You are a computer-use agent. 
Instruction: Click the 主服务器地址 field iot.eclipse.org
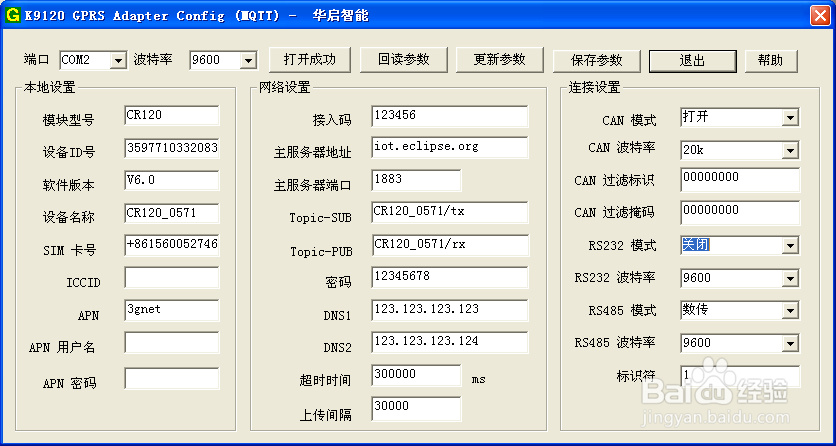coord(450,148)
